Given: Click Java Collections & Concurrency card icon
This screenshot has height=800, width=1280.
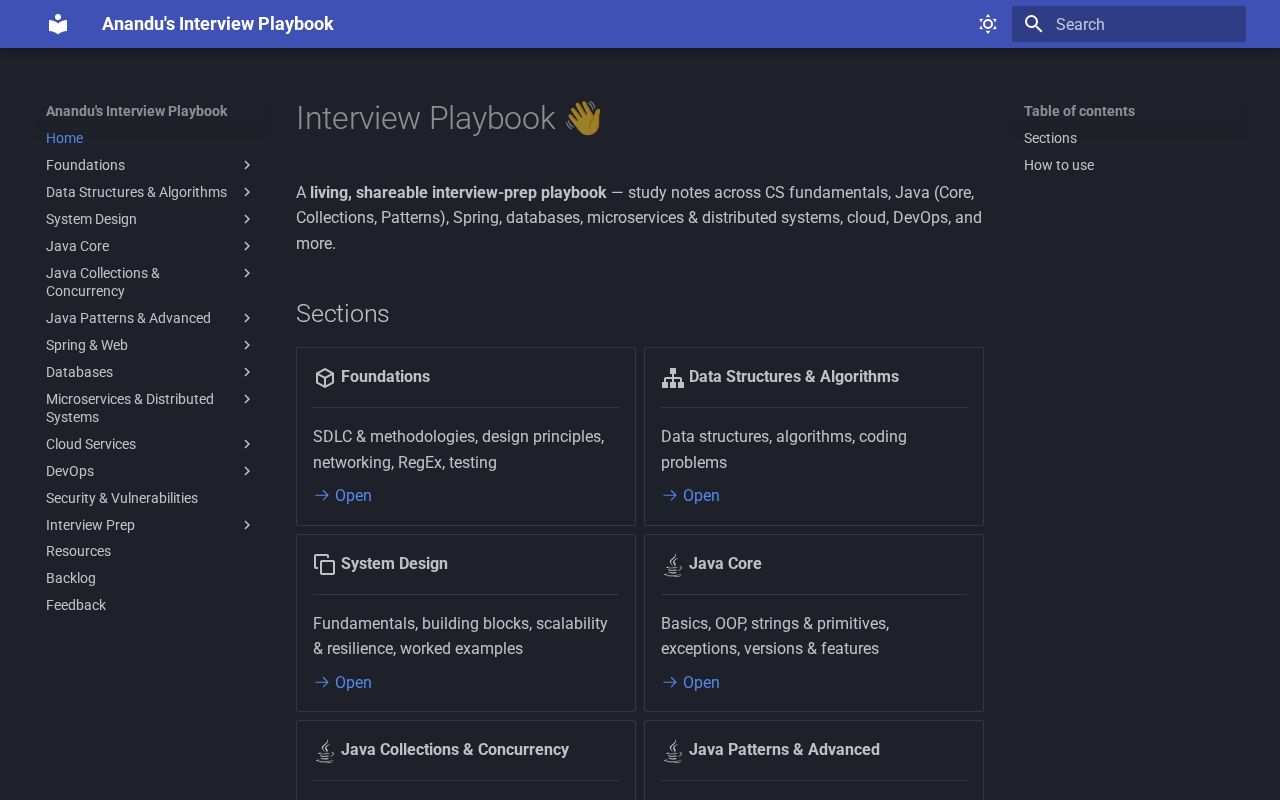Looking at the screenshot, I should [324, 750].
